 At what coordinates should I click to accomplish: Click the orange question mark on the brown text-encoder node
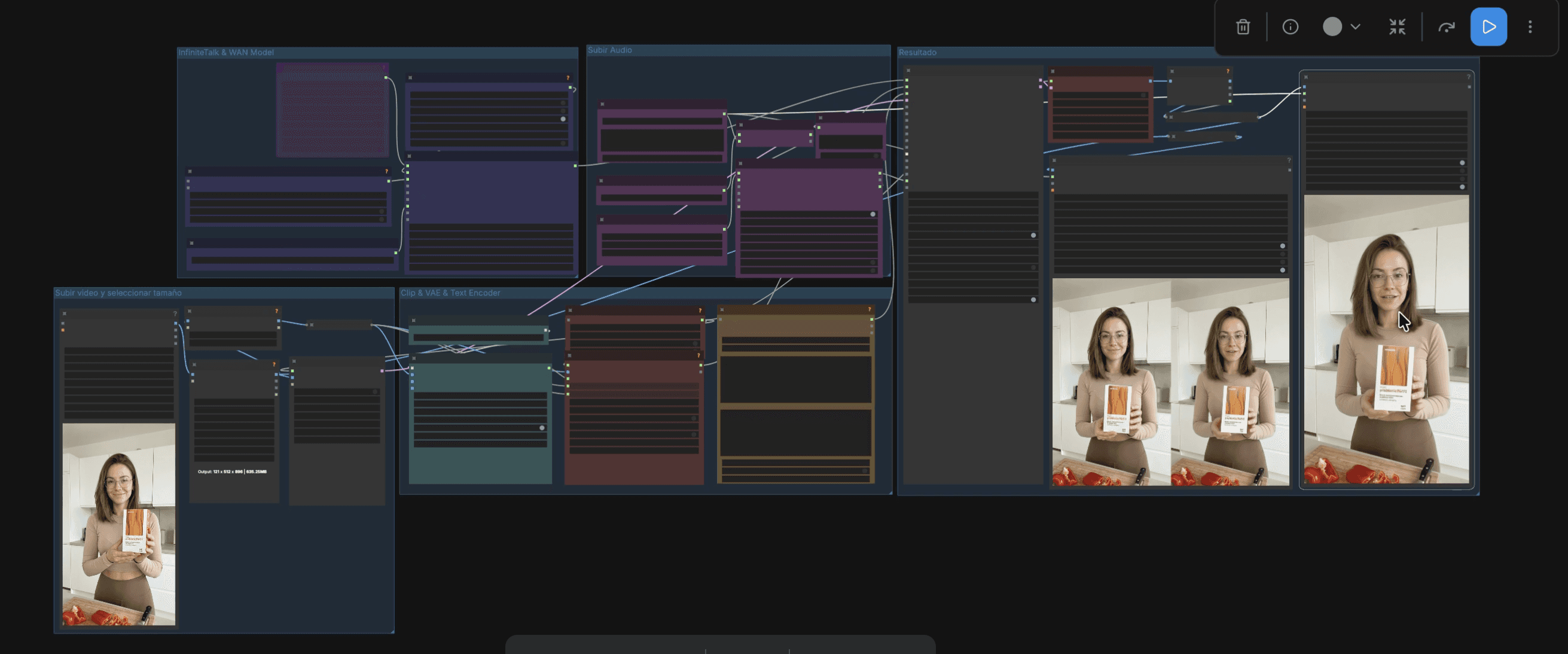(x=870, y=310)
